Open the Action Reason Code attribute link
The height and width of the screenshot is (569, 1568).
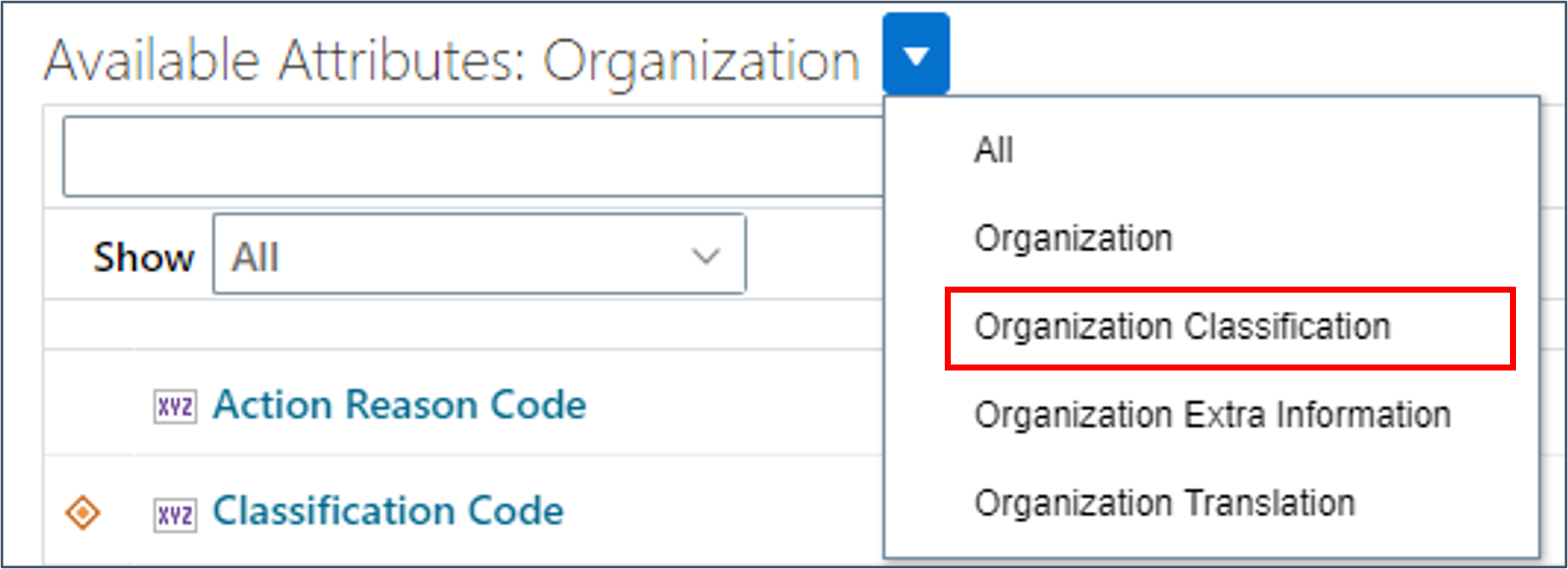(x=399, y=404)
